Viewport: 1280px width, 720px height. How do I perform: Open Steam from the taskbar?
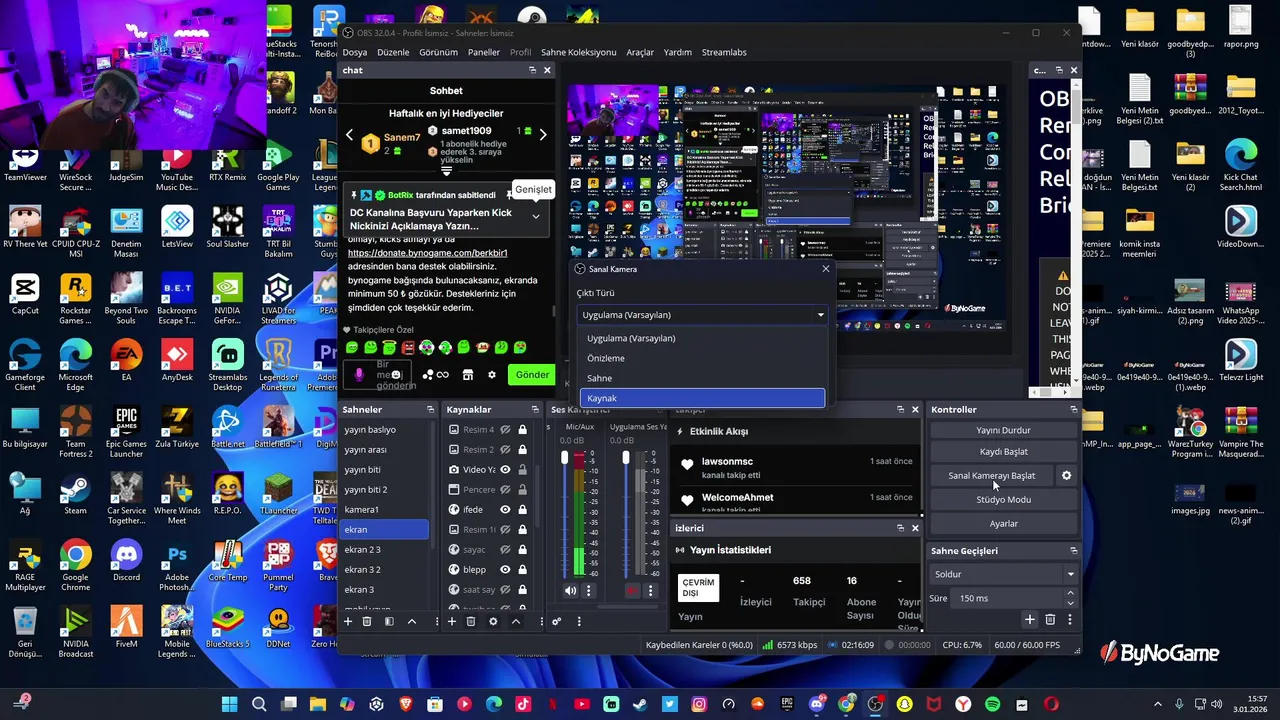tap(640, 704)
